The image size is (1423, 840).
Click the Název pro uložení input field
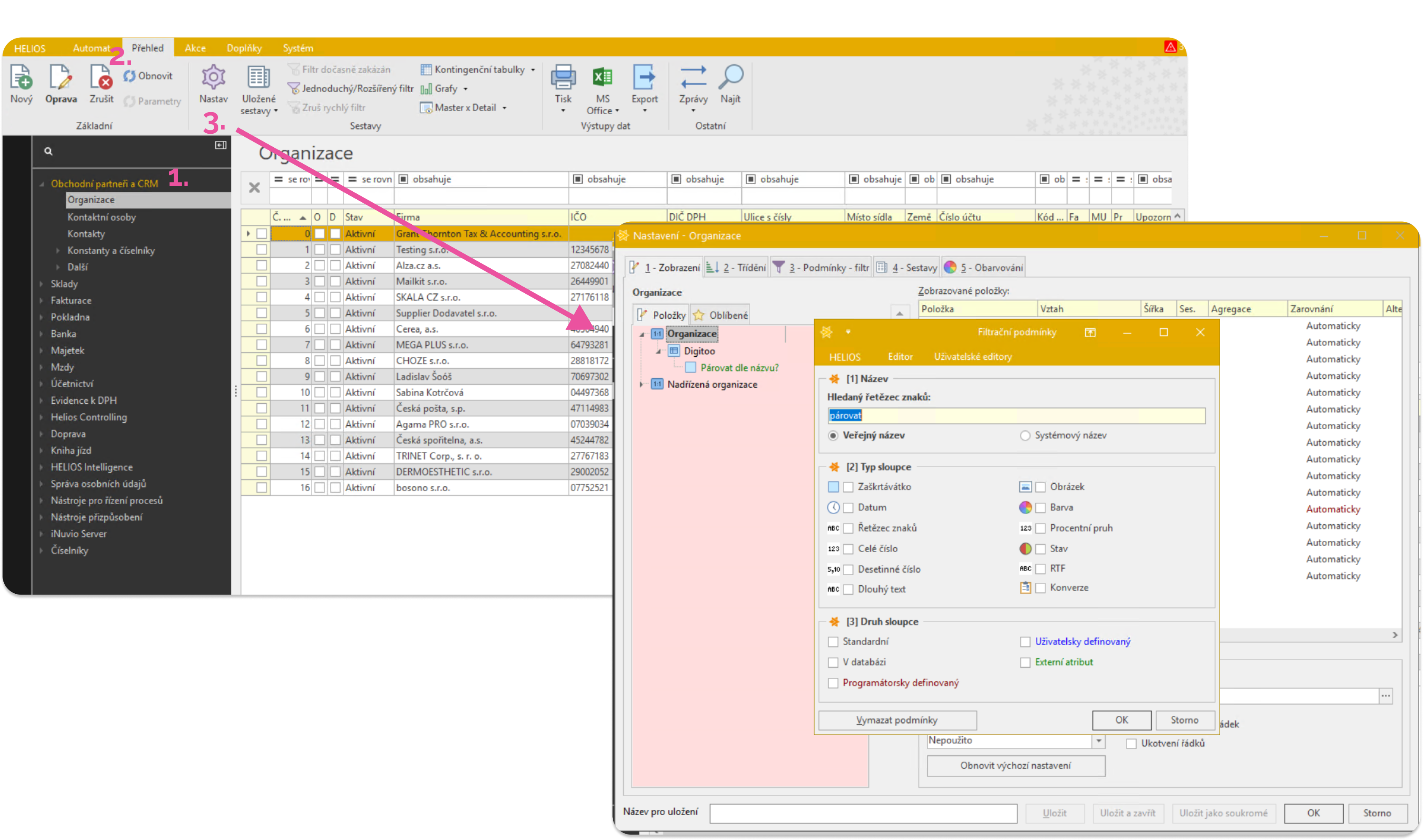point(863,813)
